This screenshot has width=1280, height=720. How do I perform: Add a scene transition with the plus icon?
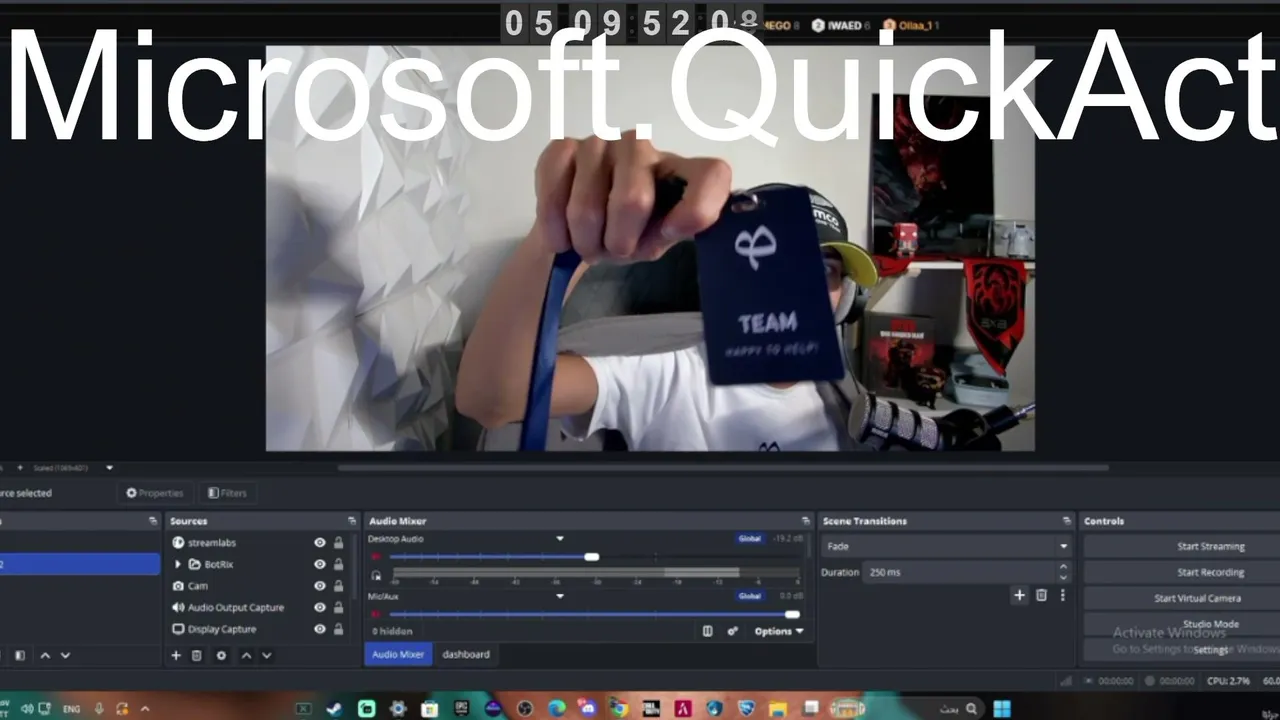click(x=1019, y=595)
